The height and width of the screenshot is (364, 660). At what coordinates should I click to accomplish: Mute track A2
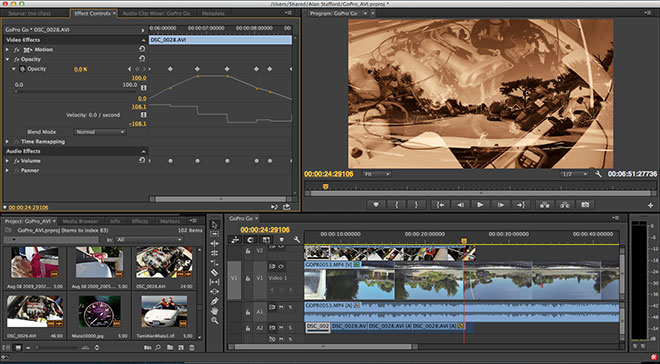281,327
